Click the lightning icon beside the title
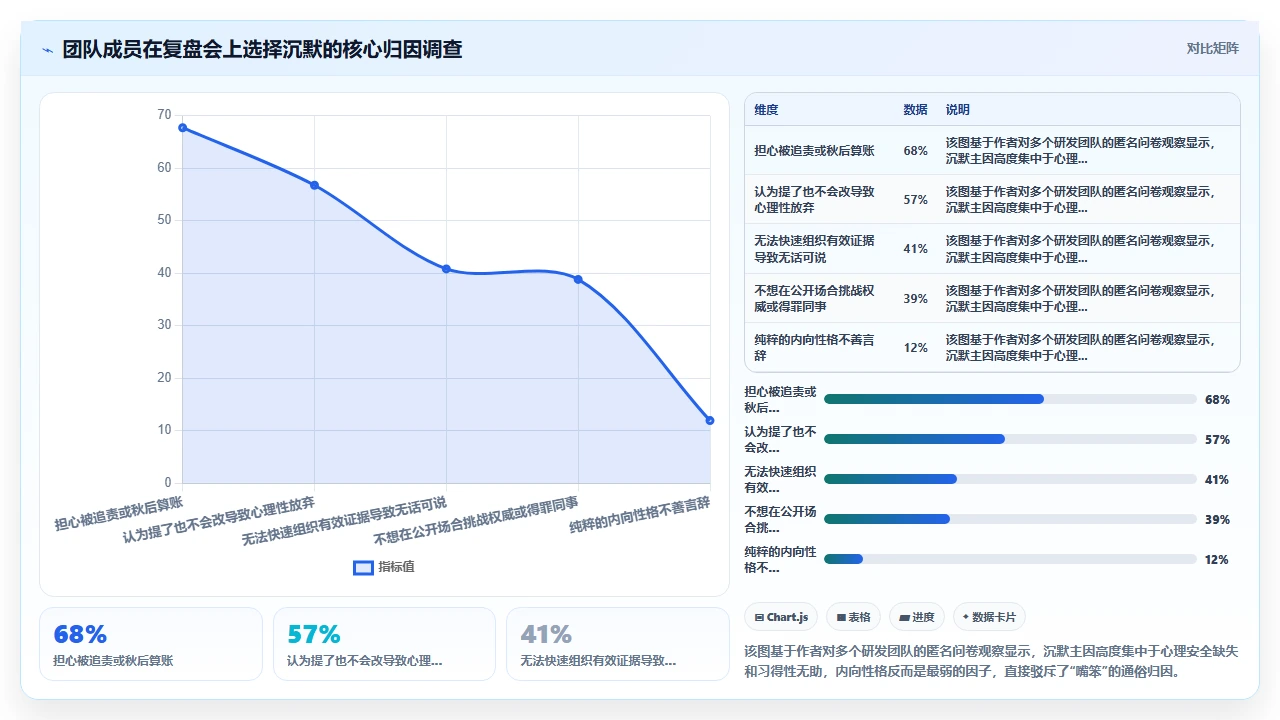Screen dimensions: 1280x720 pos(47,50)
